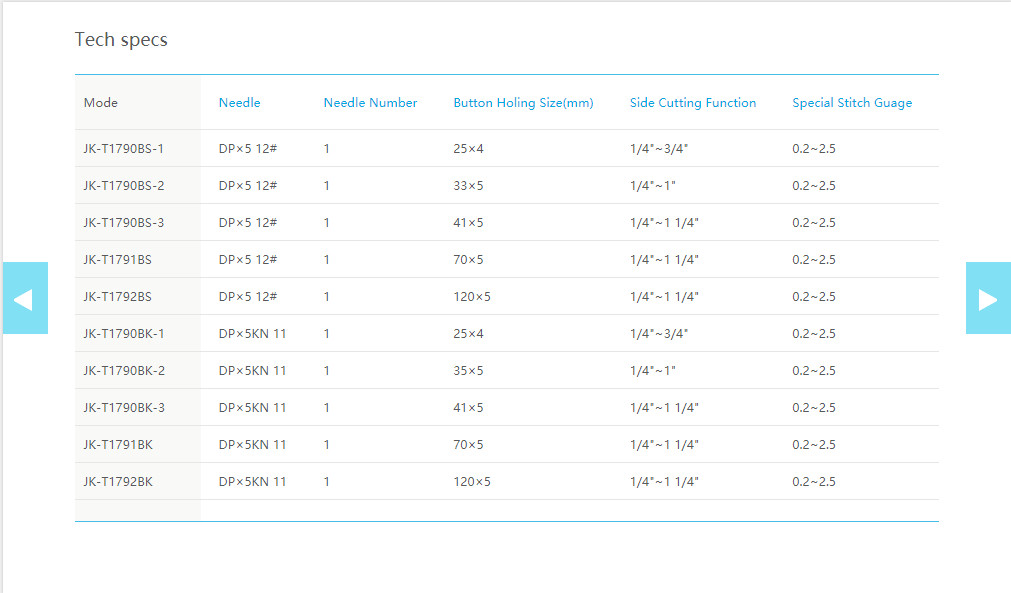Select 1/4"~1" in JK-T1790BK-2 row
The height and width of the screenshot is (593, 1011).
tap(653, 371)
